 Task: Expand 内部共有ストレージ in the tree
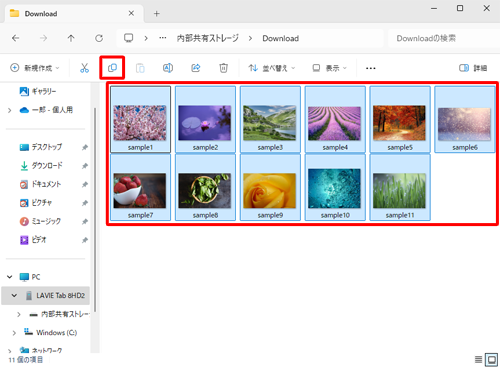[x=19, y=314]
